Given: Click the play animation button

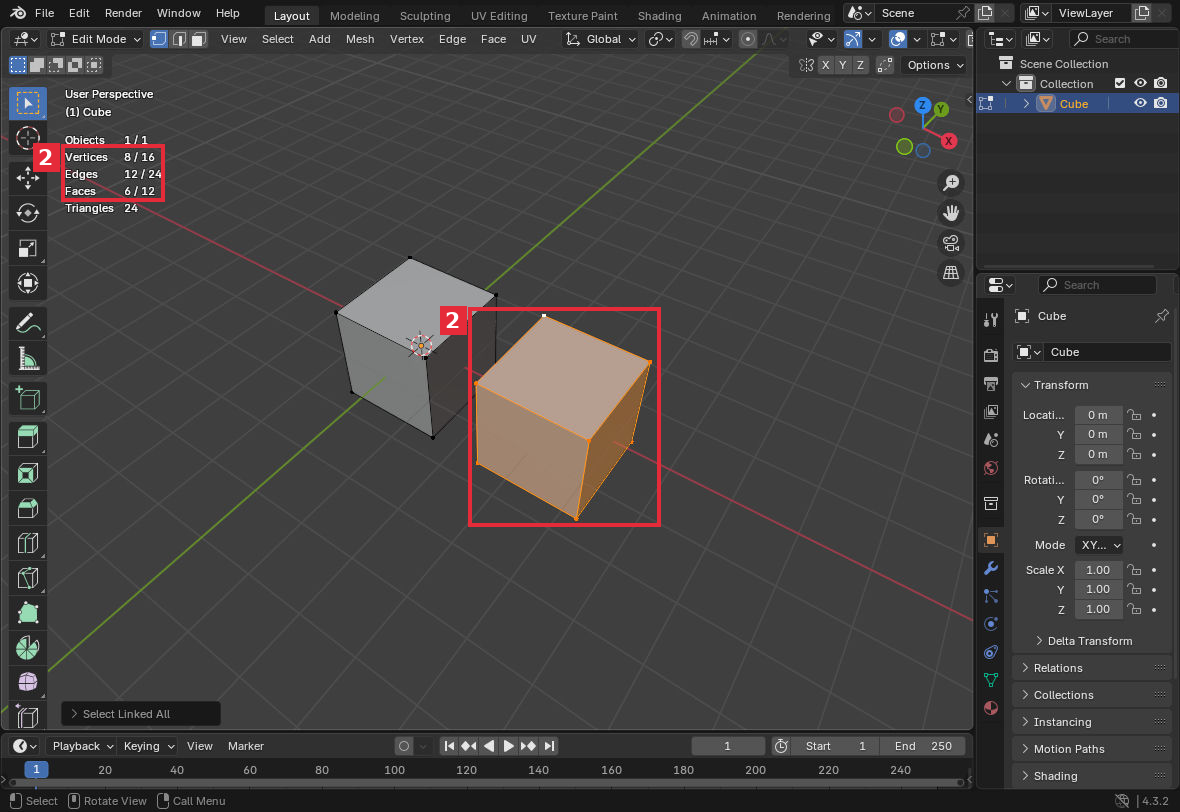Looking at the screenshot, I should pyautogui.click(x=509, y=746).
